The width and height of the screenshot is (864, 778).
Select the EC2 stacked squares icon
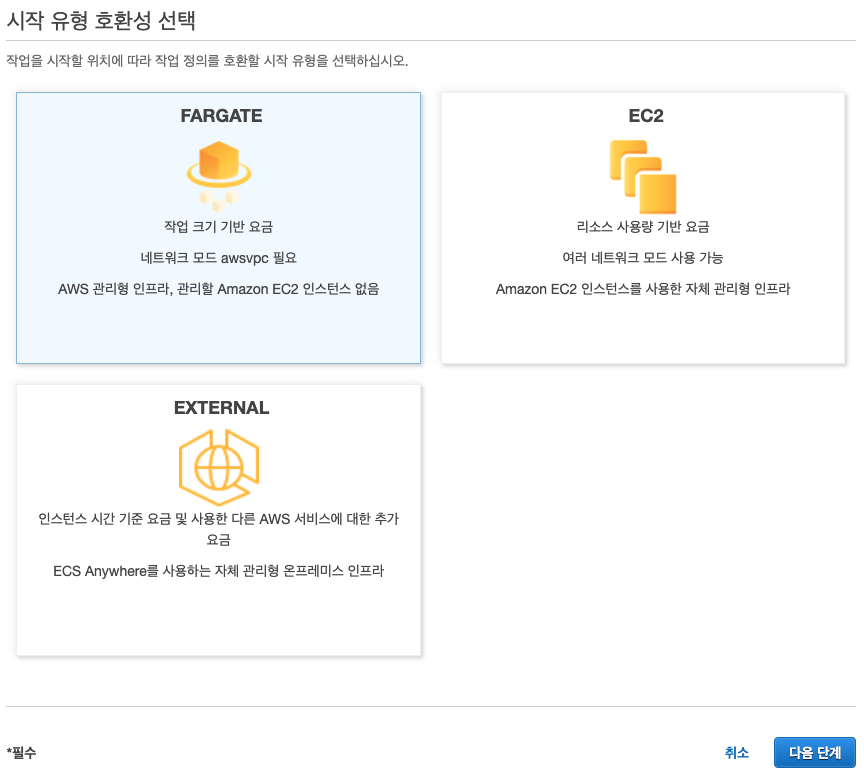[x=643, y=177]
